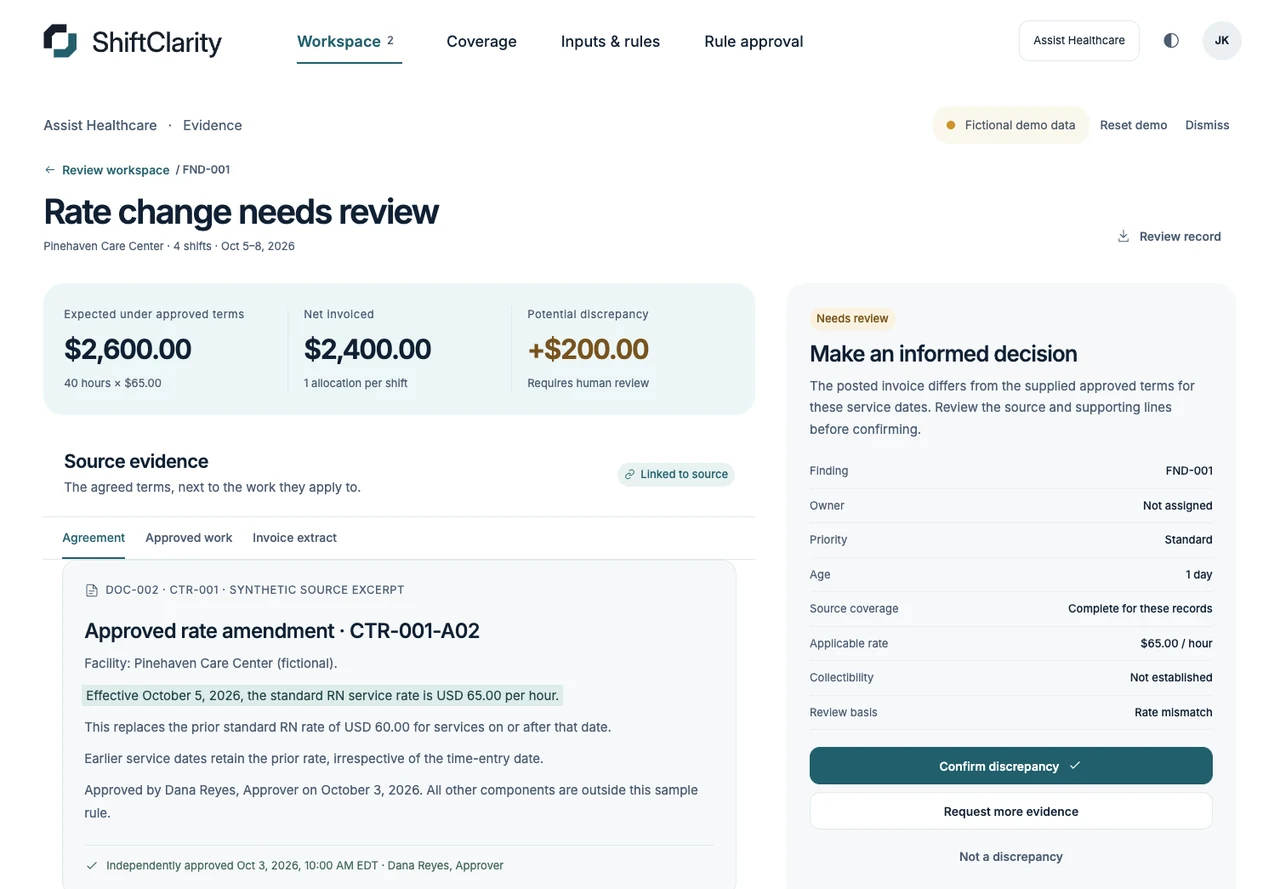This screenshot has height=889, width=1280.
Task: Open Inputs & rules page
Action: coord(610,42)
